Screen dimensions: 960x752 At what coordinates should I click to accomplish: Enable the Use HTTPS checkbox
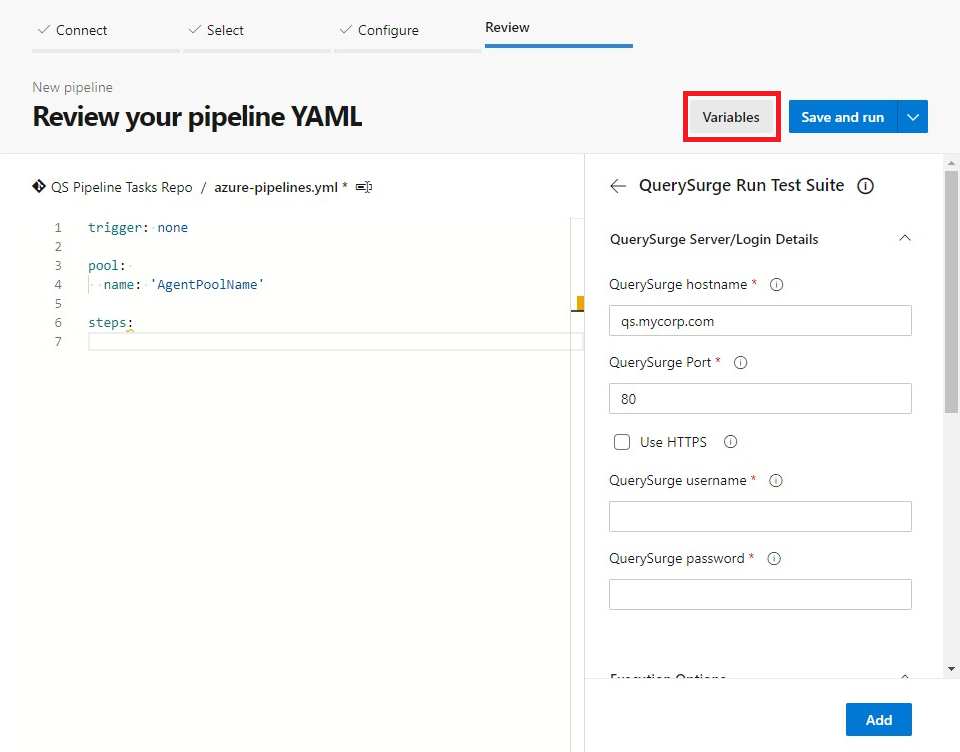(x=621, y=442)
